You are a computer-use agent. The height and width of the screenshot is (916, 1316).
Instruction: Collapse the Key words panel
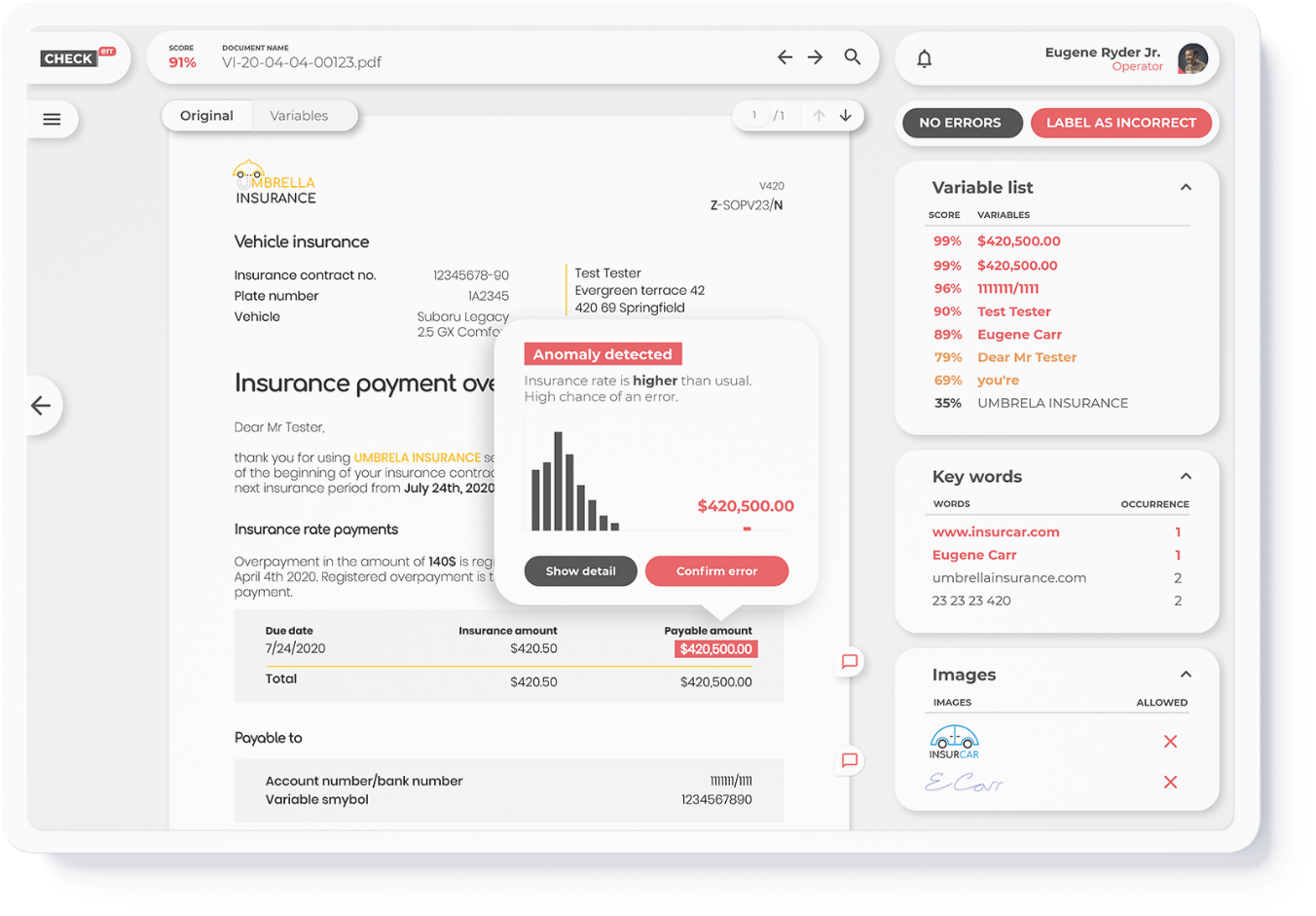1186,476
